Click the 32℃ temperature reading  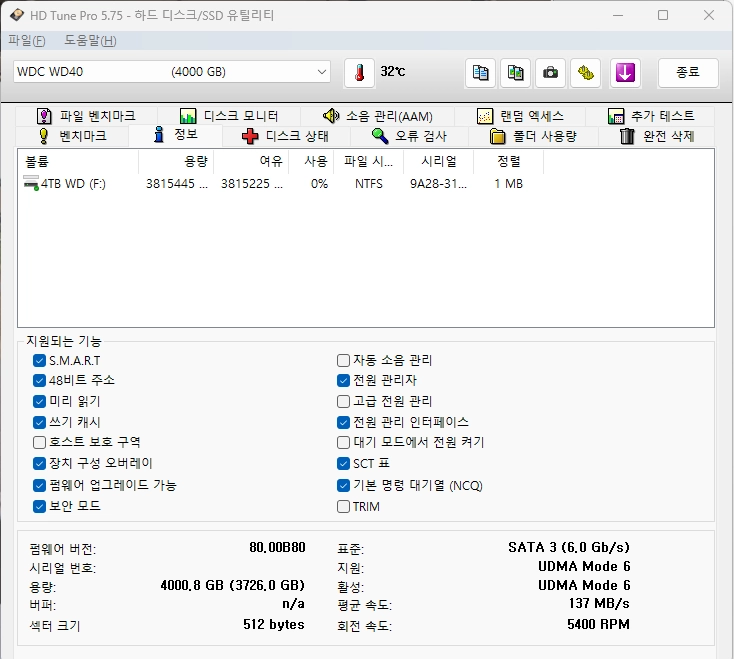pyautogui.click(x=393, y=71)
